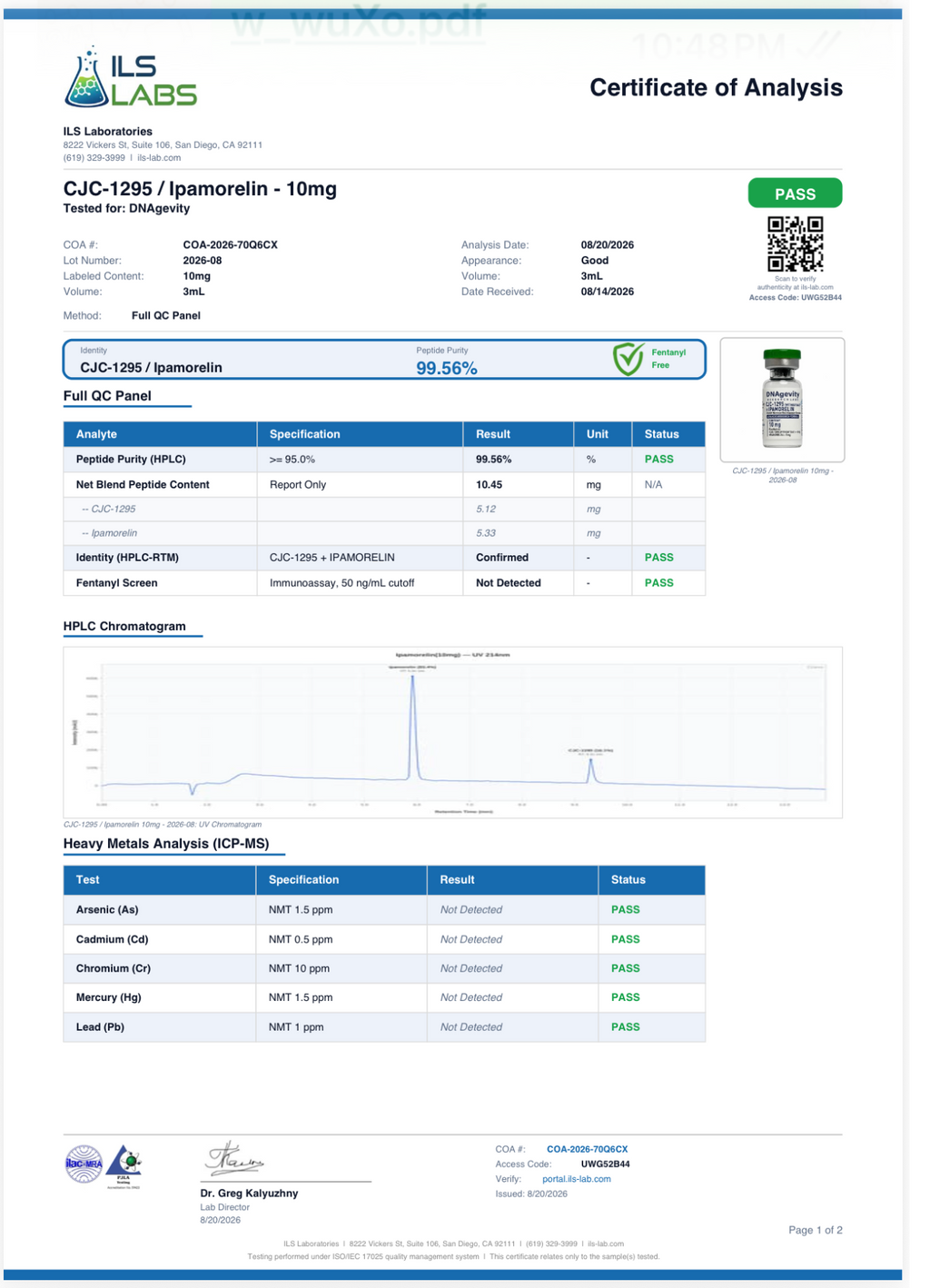The width and height of the screenshot is (930, 1288).
Task: Open the DNAgevity vial product photo
Action: click(x=782, y=399)
